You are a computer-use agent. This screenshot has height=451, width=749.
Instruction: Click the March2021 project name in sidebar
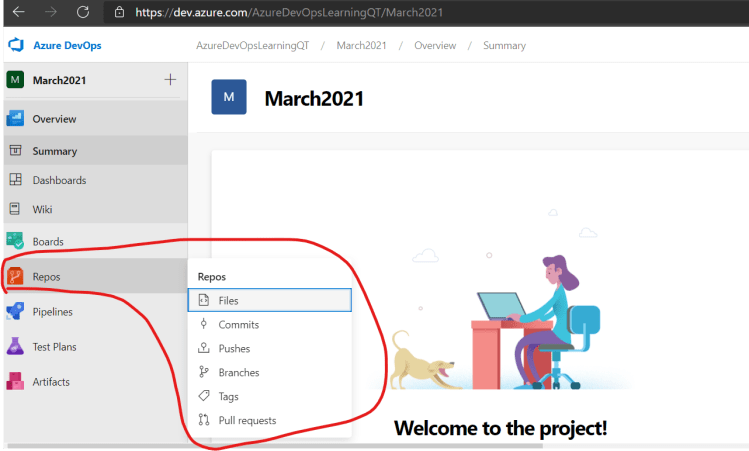pyautogui.click(x=59, y=80)
